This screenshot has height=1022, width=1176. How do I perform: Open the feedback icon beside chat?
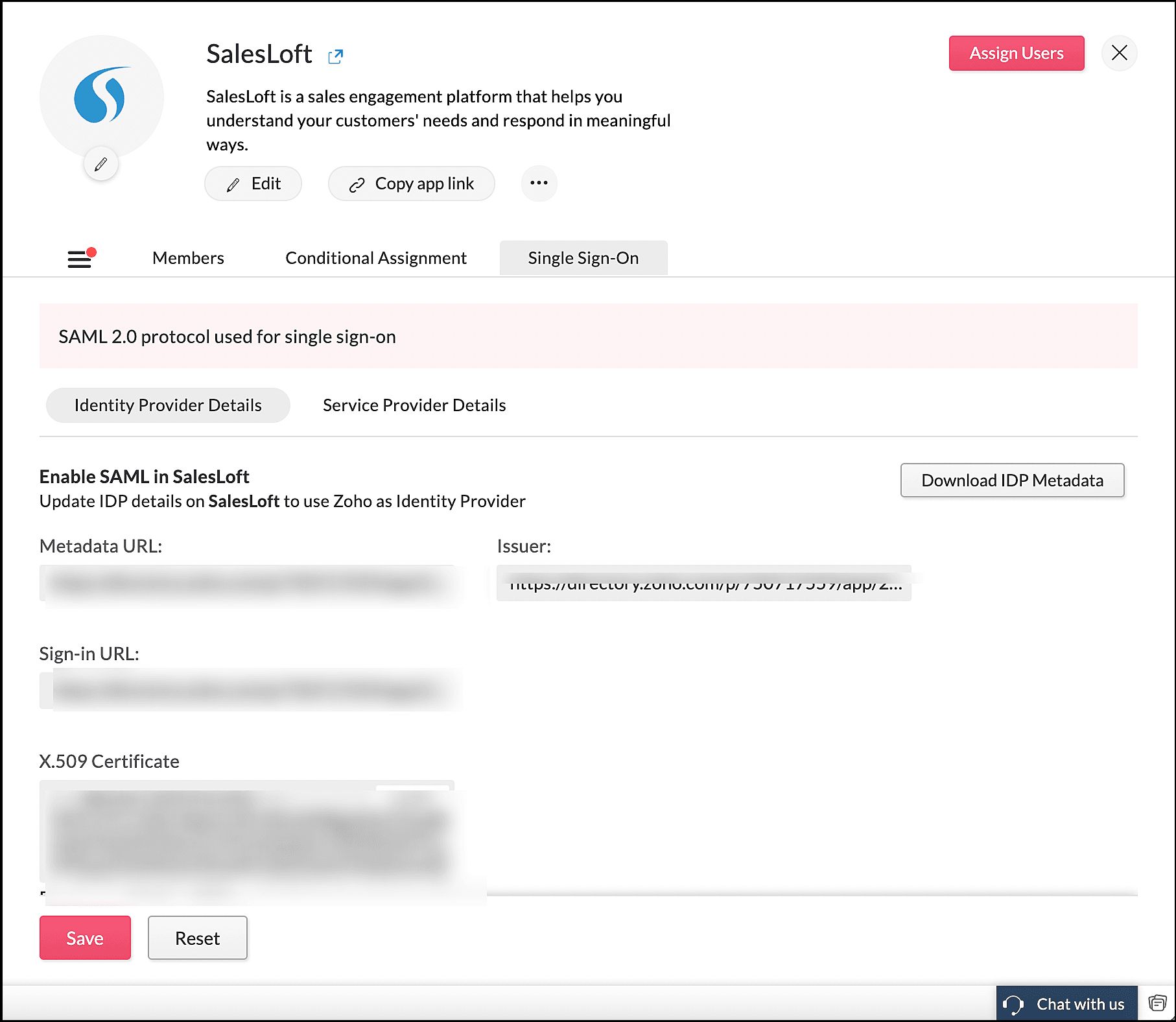[1157, 1003]
